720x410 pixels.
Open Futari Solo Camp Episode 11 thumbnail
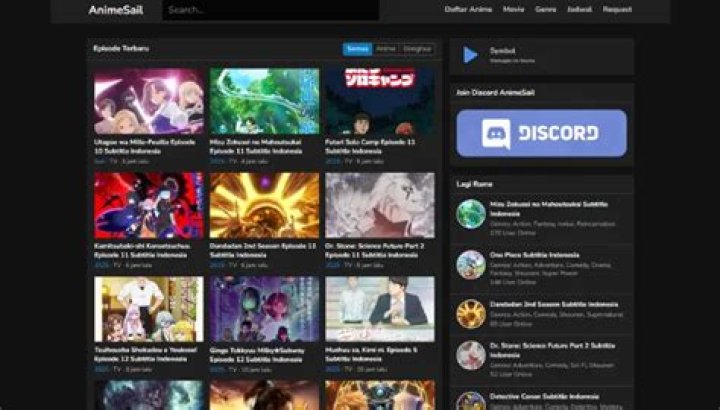(380, 101)
